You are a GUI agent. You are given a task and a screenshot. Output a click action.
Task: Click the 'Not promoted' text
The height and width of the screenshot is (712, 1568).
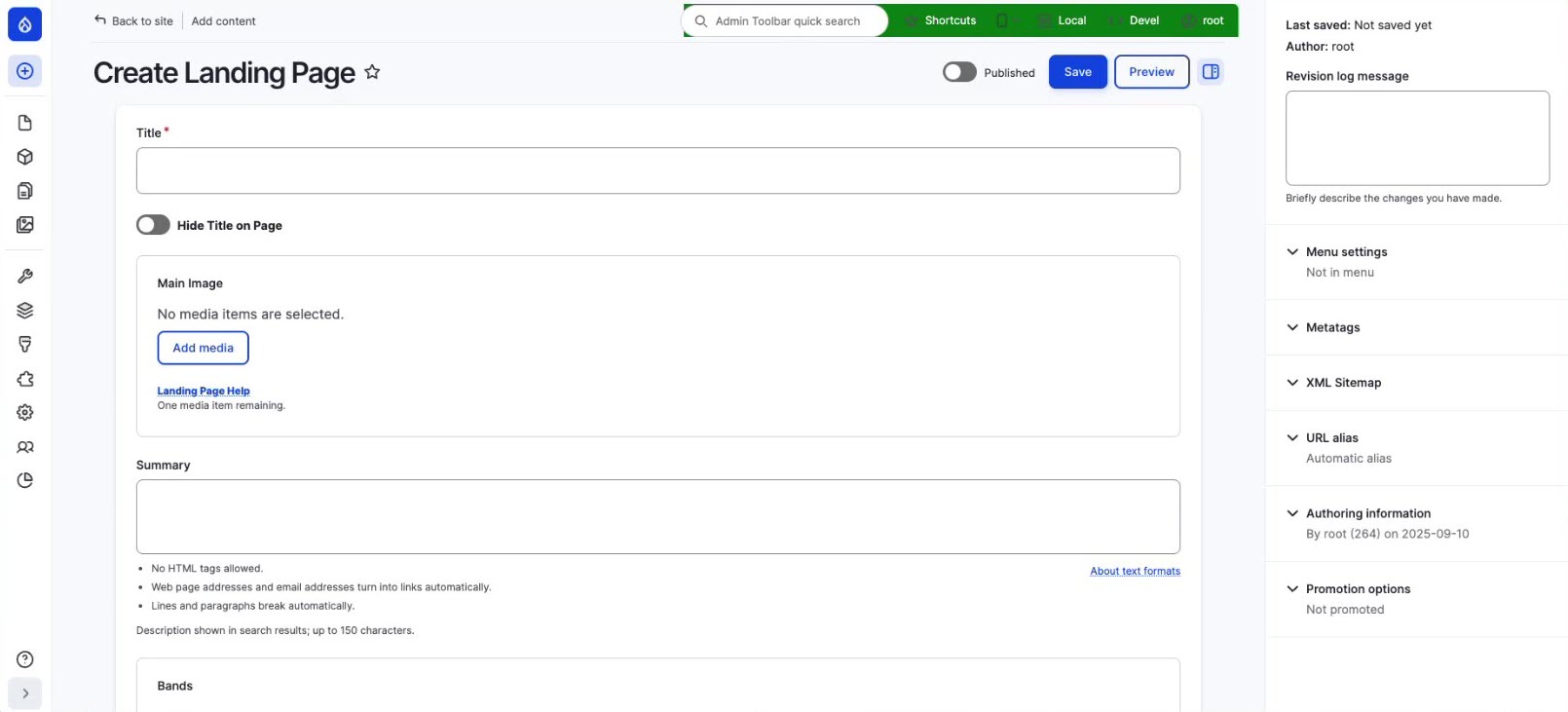tap(1345, 610)
